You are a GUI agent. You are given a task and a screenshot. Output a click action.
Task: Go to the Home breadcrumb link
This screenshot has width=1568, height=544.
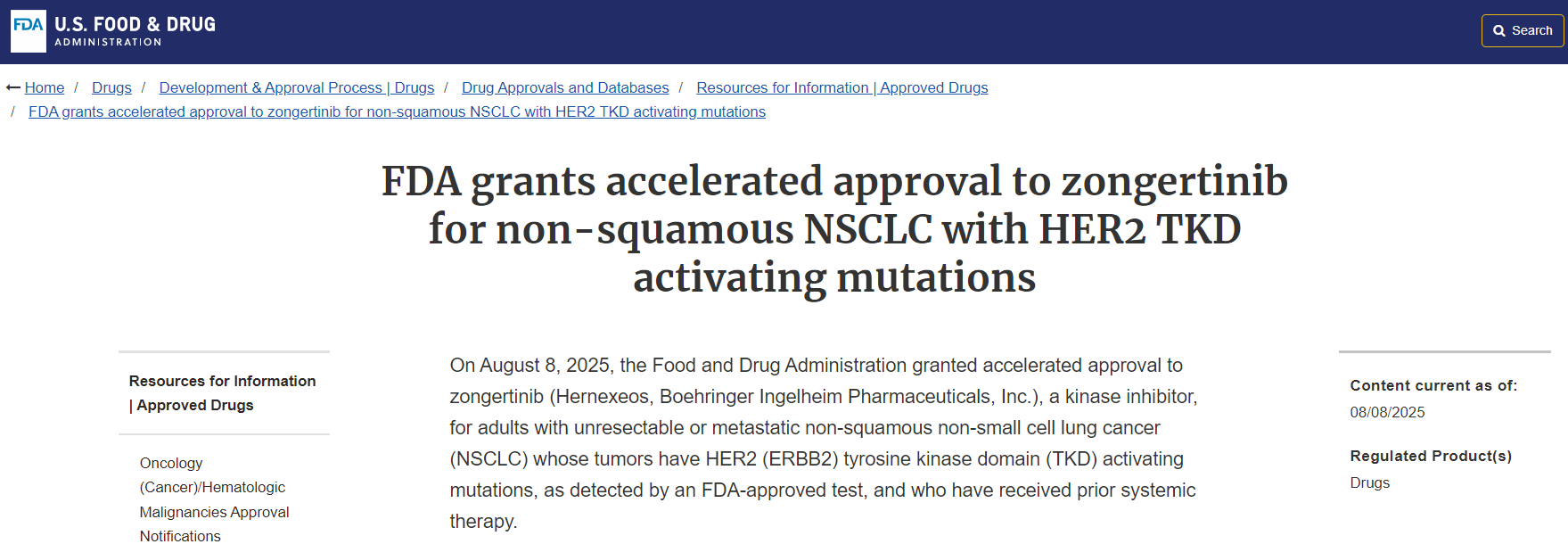(45, 87)
